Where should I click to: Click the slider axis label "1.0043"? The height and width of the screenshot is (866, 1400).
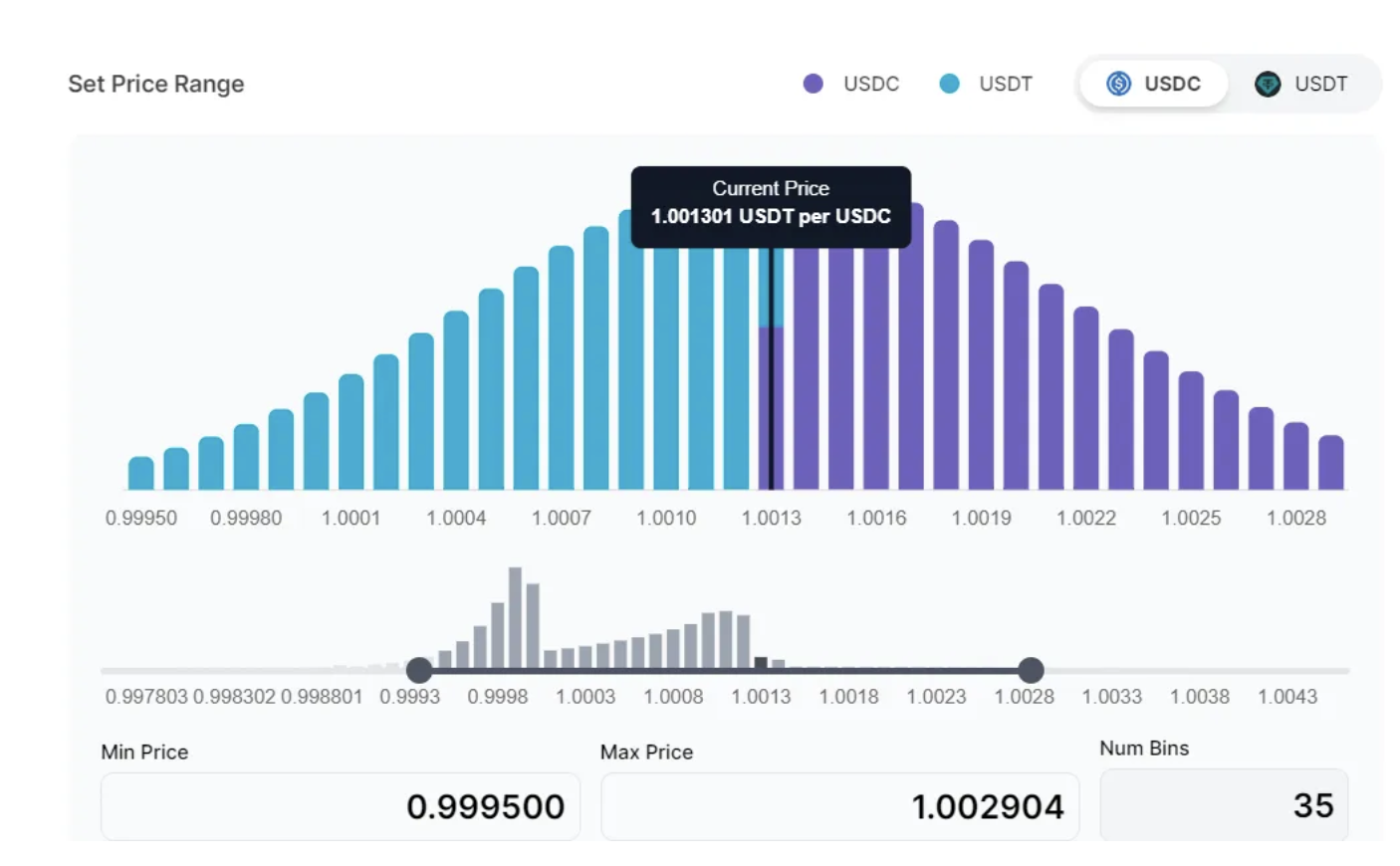1287,697
